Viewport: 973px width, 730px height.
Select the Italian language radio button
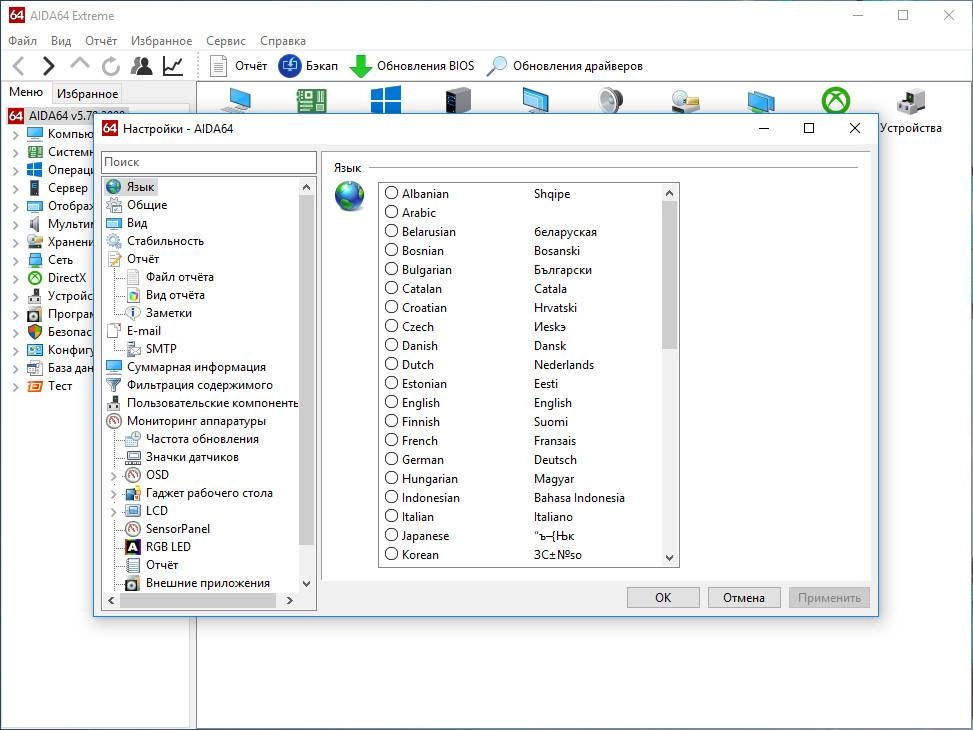[391, 516]
